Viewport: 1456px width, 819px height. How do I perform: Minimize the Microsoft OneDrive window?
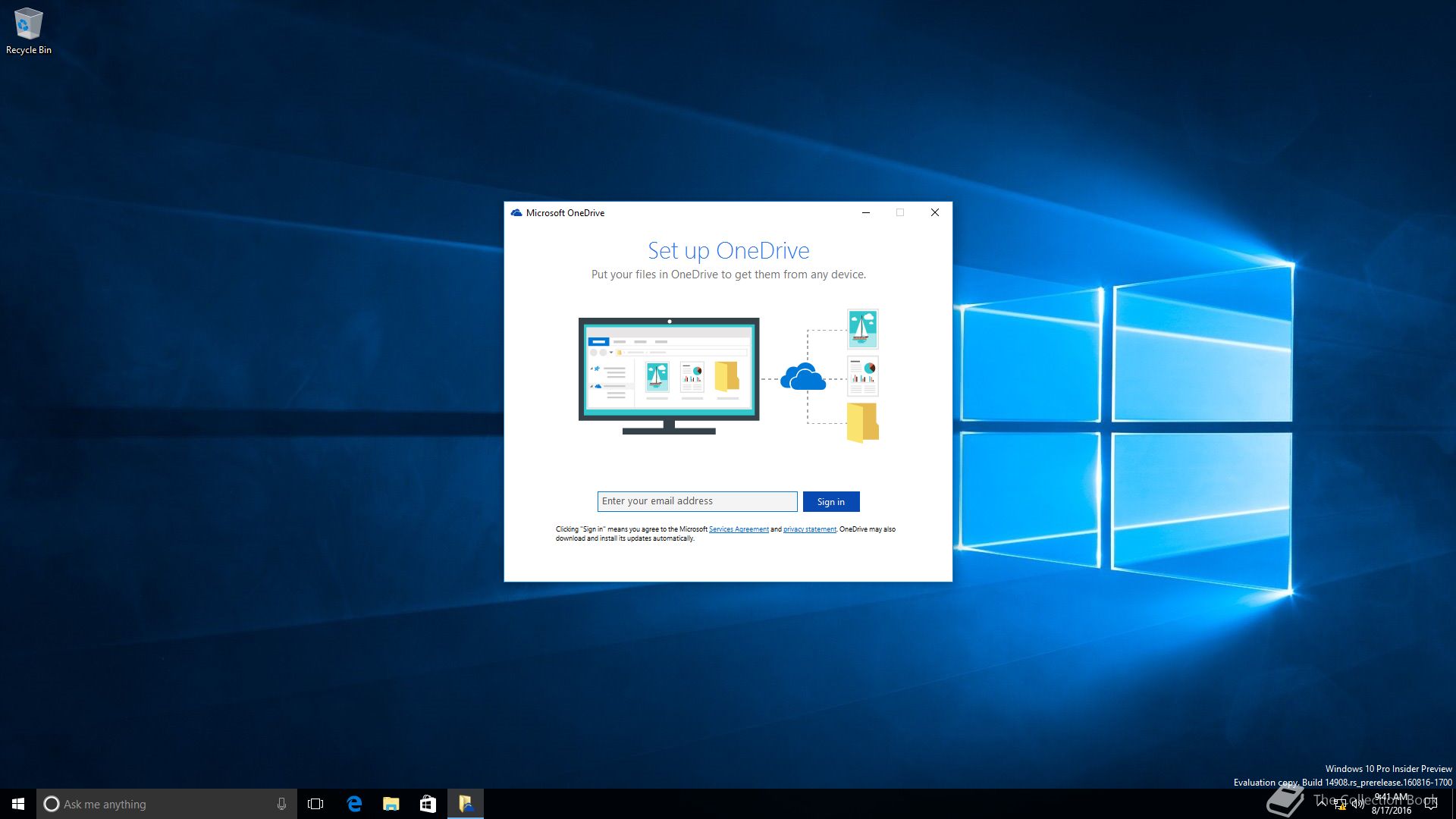[865, 213]
